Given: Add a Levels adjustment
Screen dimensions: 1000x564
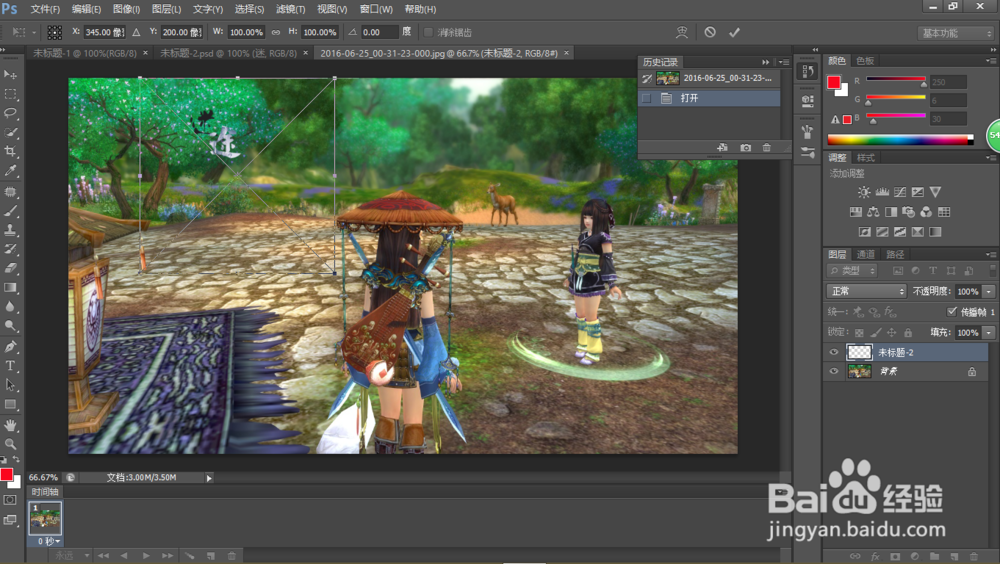Looking at the screenshot, I should coord(882,192).
